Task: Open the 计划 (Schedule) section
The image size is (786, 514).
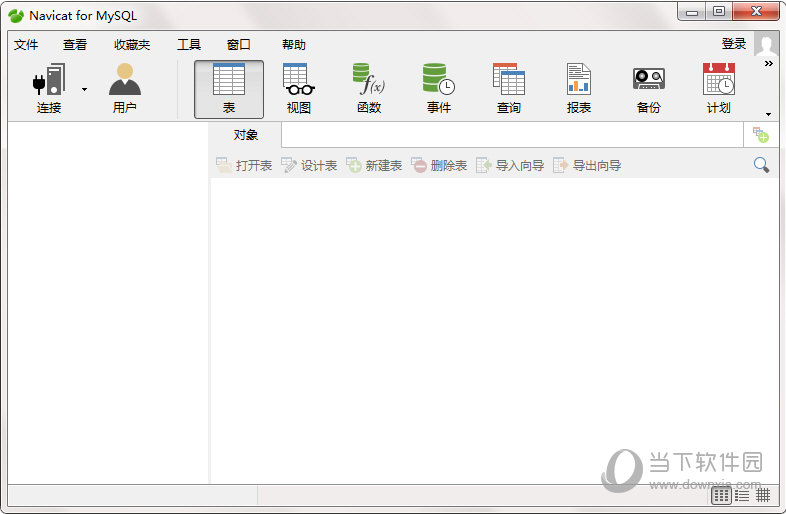Action: [718, 88]
